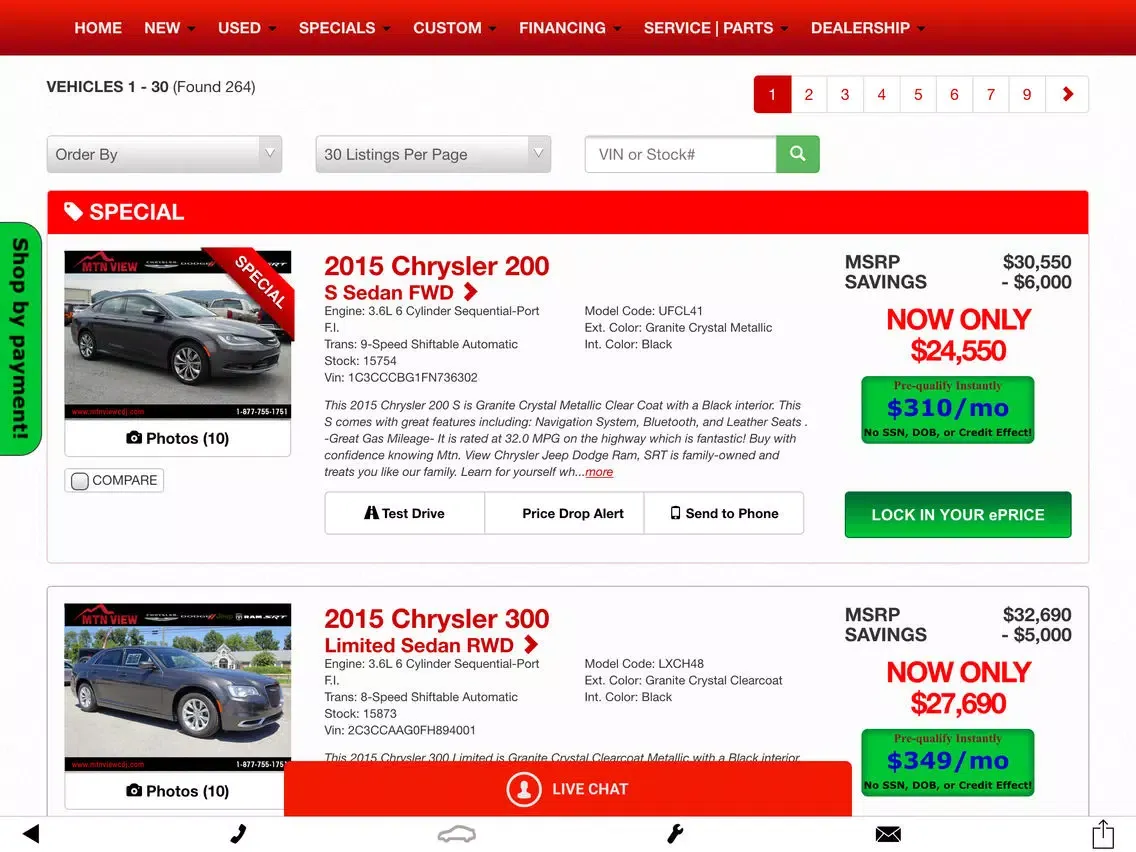Click the Chrysler 300 thumbnail image
1136x852 pixels.
(x=178, y=688)
